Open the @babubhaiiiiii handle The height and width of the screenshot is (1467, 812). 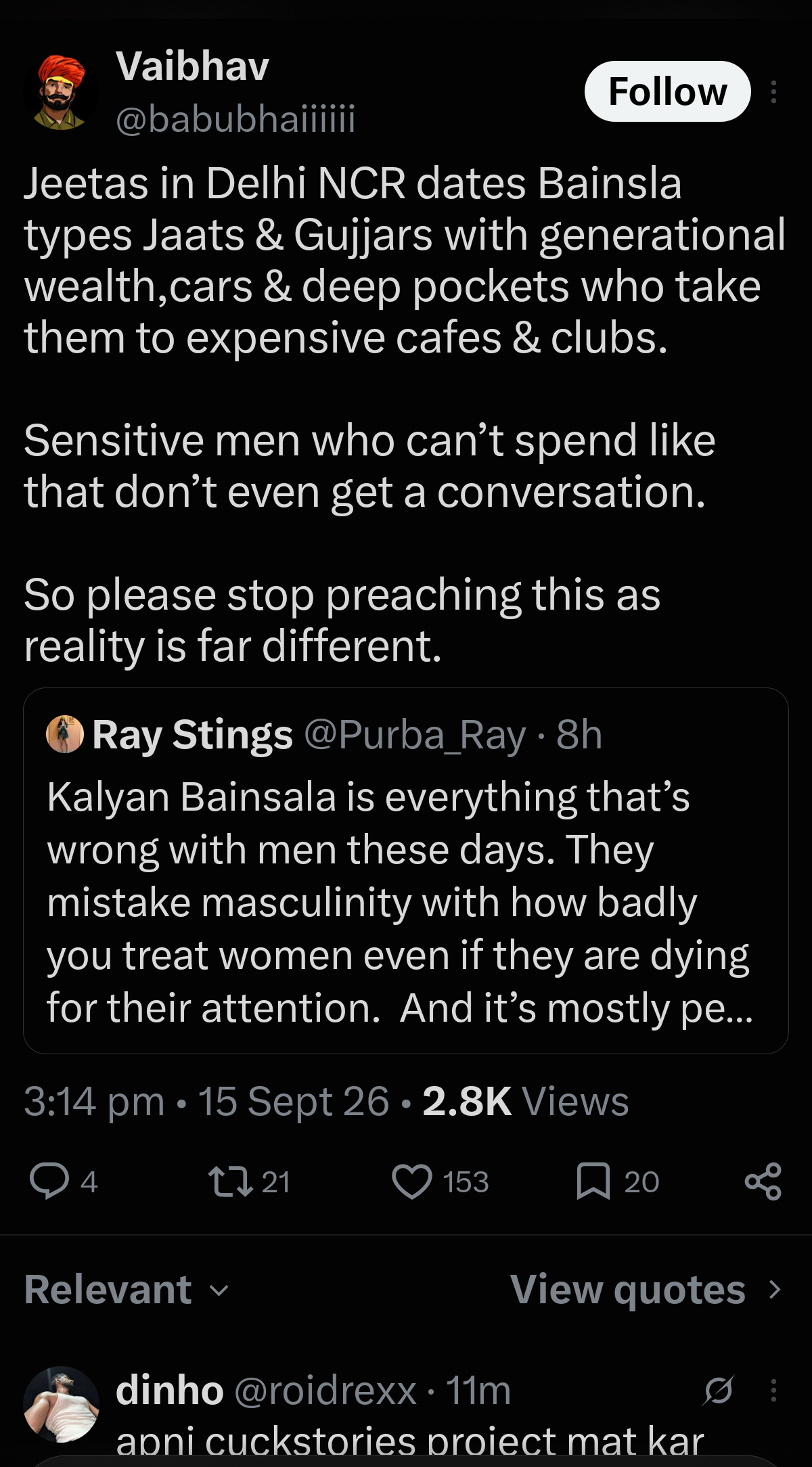click(x=235, y=119)
